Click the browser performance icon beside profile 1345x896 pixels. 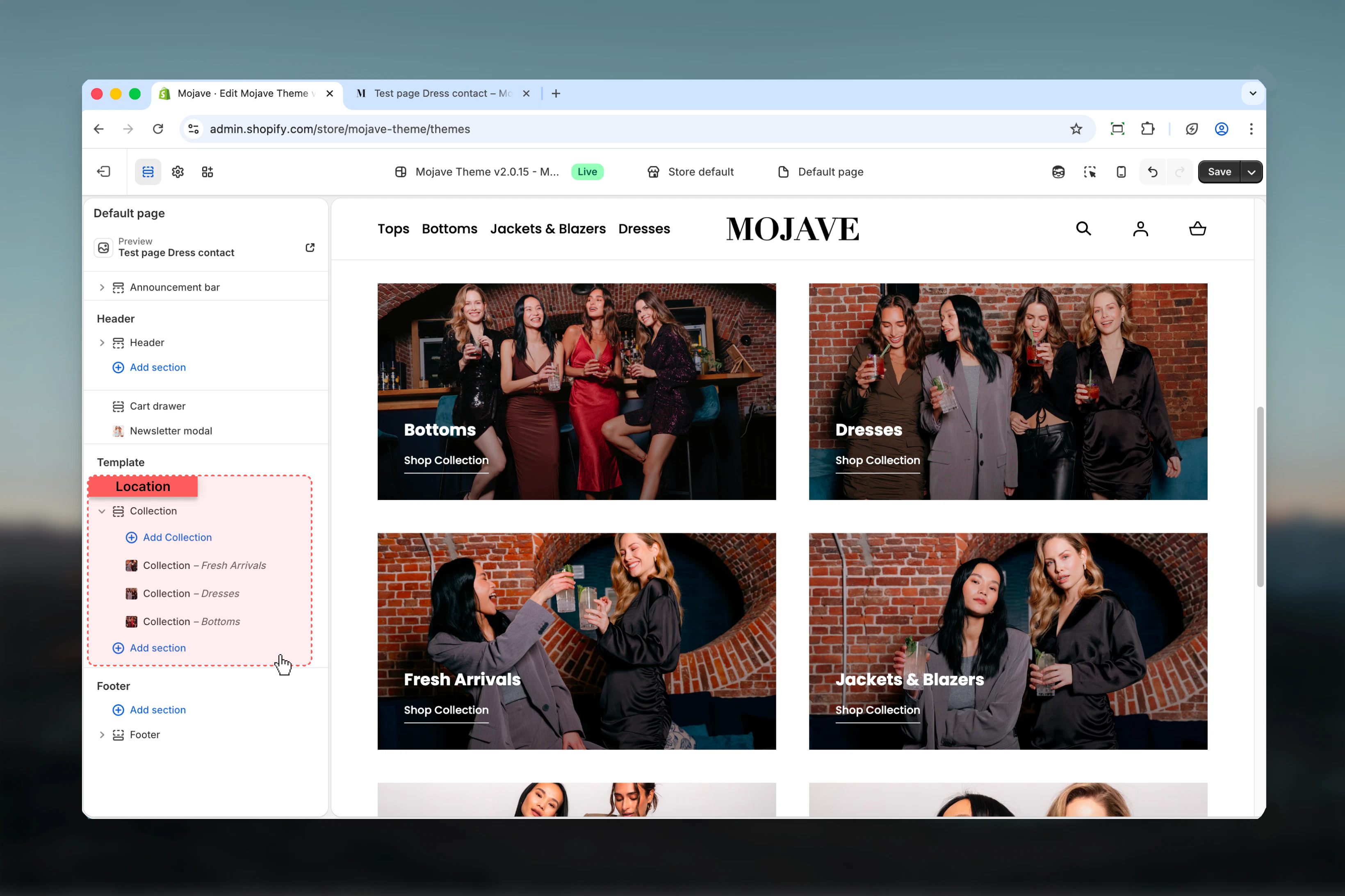1191,129
